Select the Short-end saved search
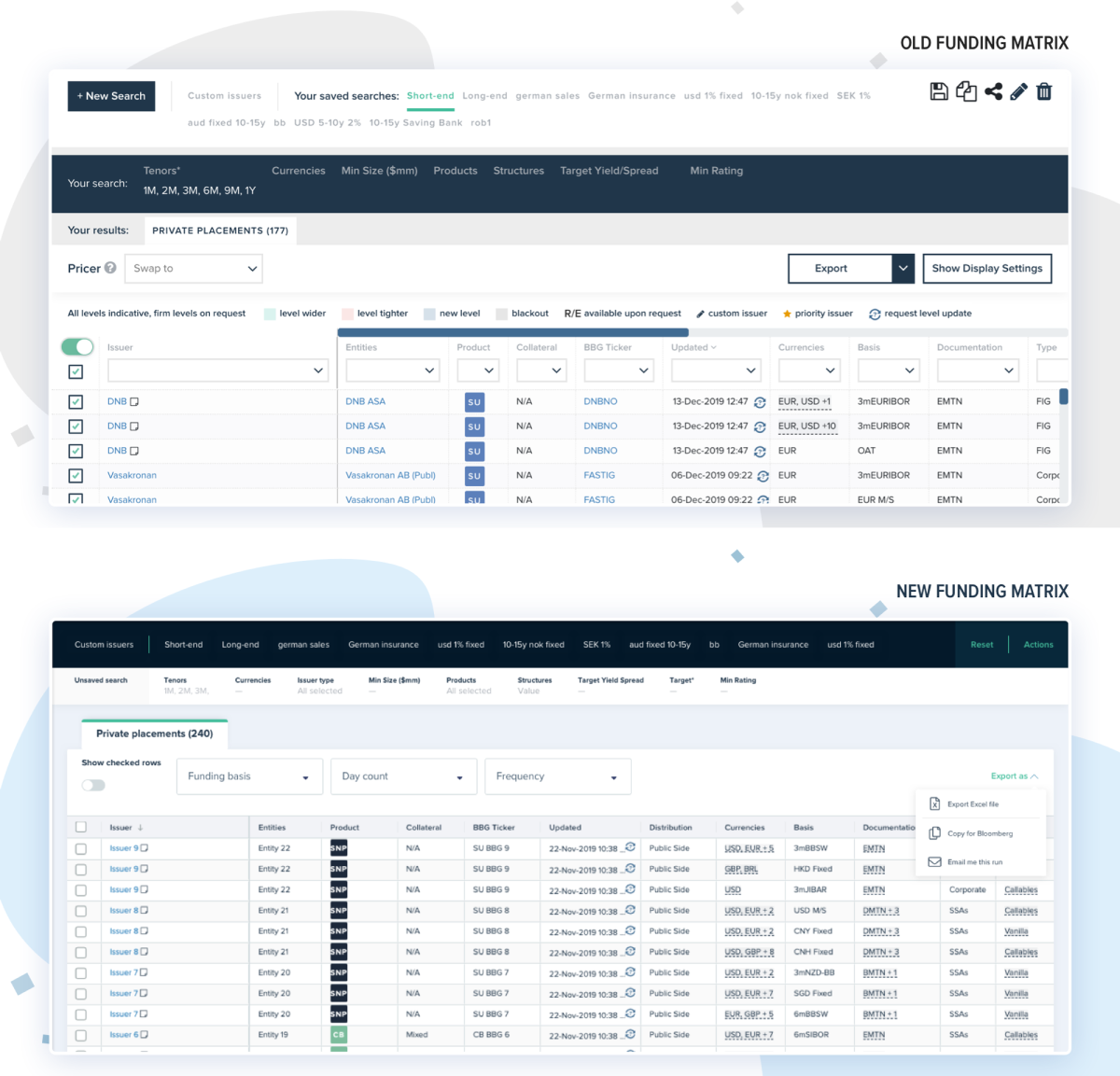 click(x=430, y=96)
